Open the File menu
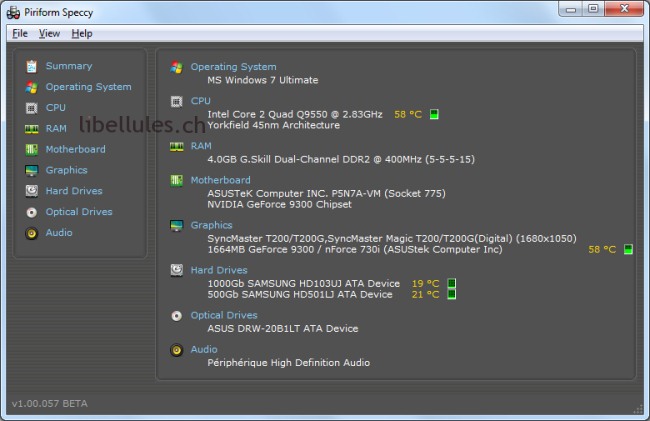The width and height of the screenshot is (650, 421). click(x=20, y=34)
